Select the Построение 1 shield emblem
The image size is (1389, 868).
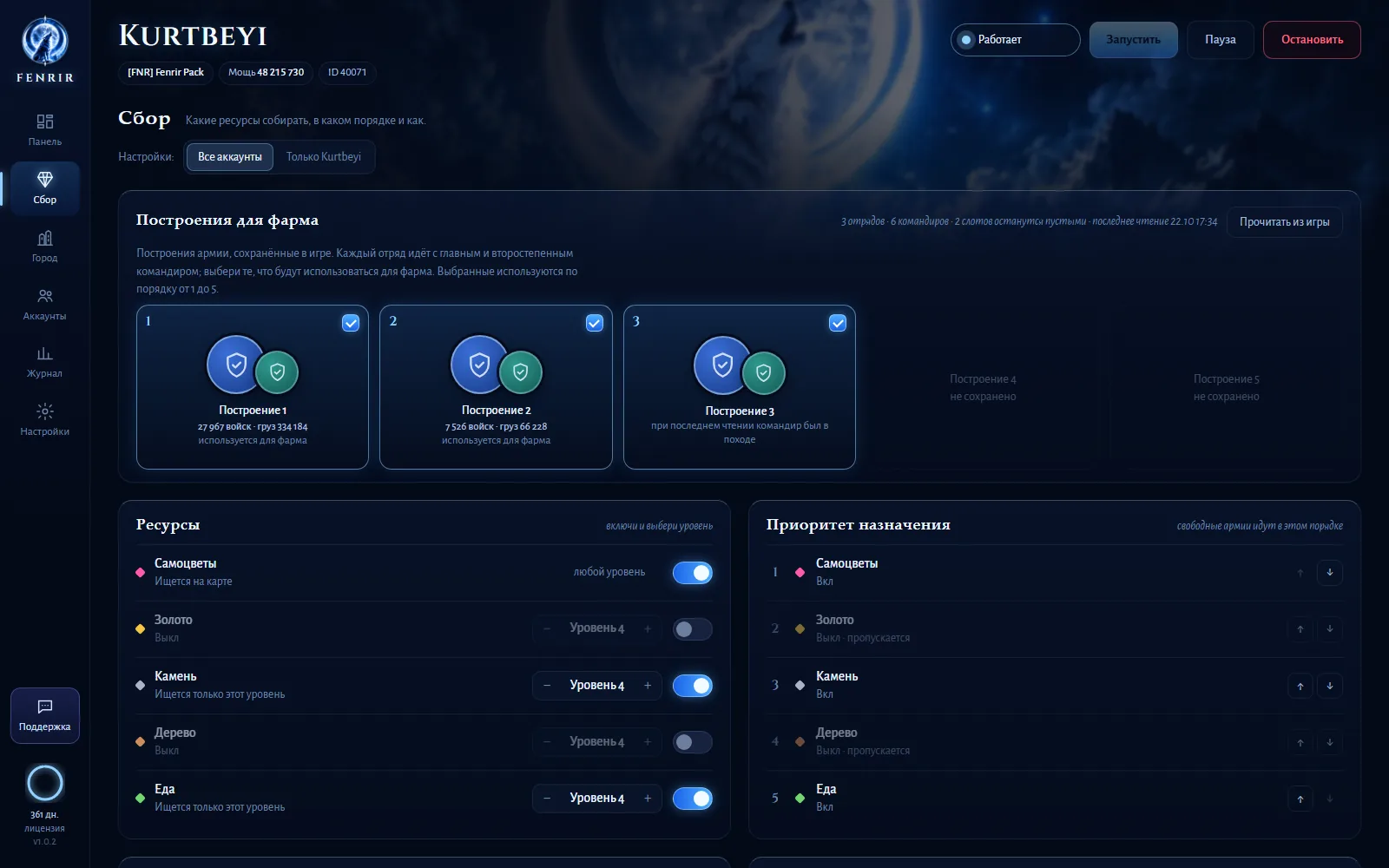pyautogui.click(x=236, y=365)
